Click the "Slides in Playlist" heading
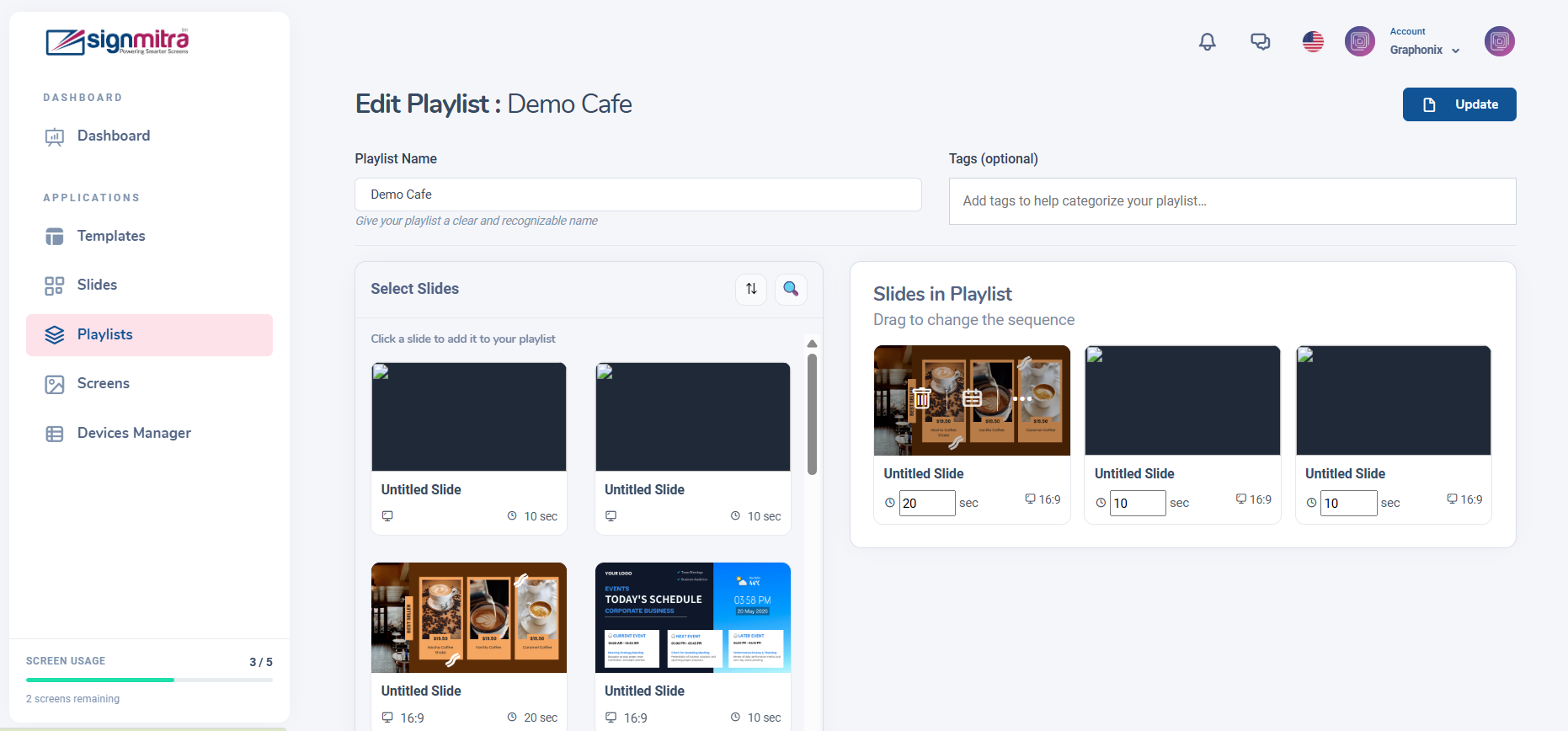The width and height of the screenshot is (1568, 731). 942,294
